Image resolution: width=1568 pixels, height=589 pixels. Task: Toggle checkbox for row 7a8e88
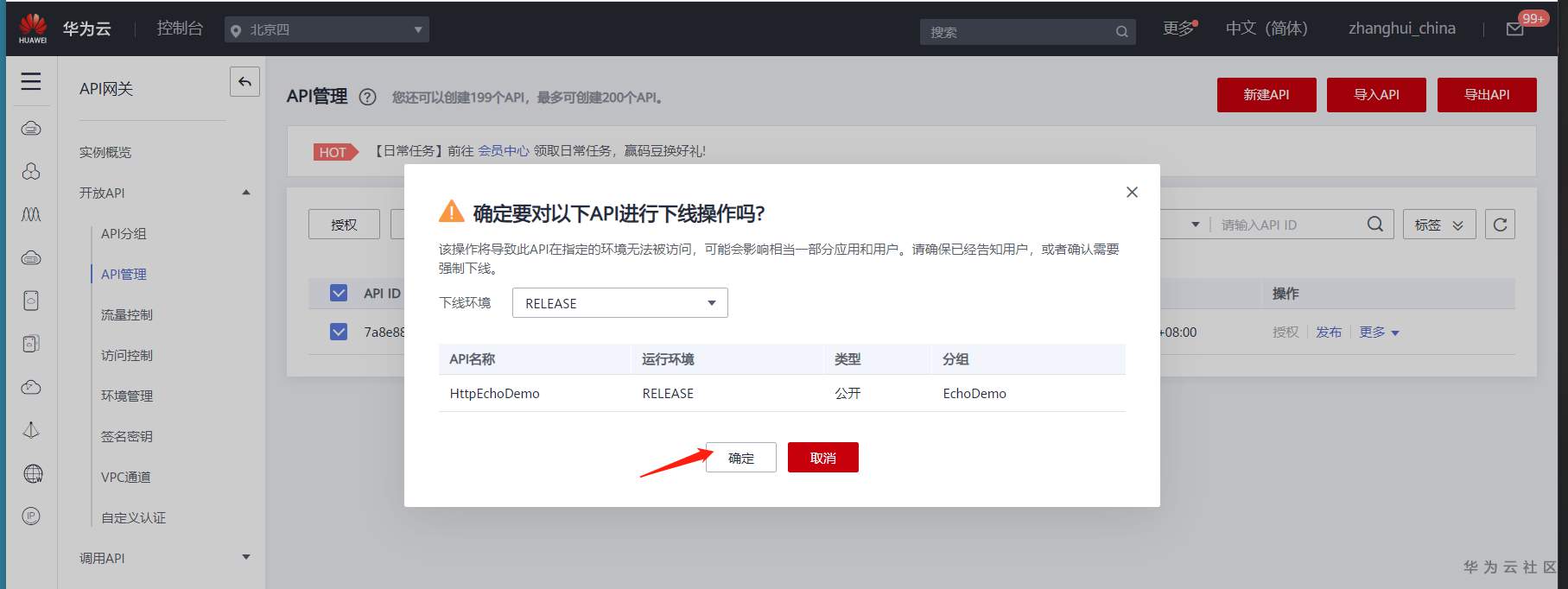[x=339, y=332]
